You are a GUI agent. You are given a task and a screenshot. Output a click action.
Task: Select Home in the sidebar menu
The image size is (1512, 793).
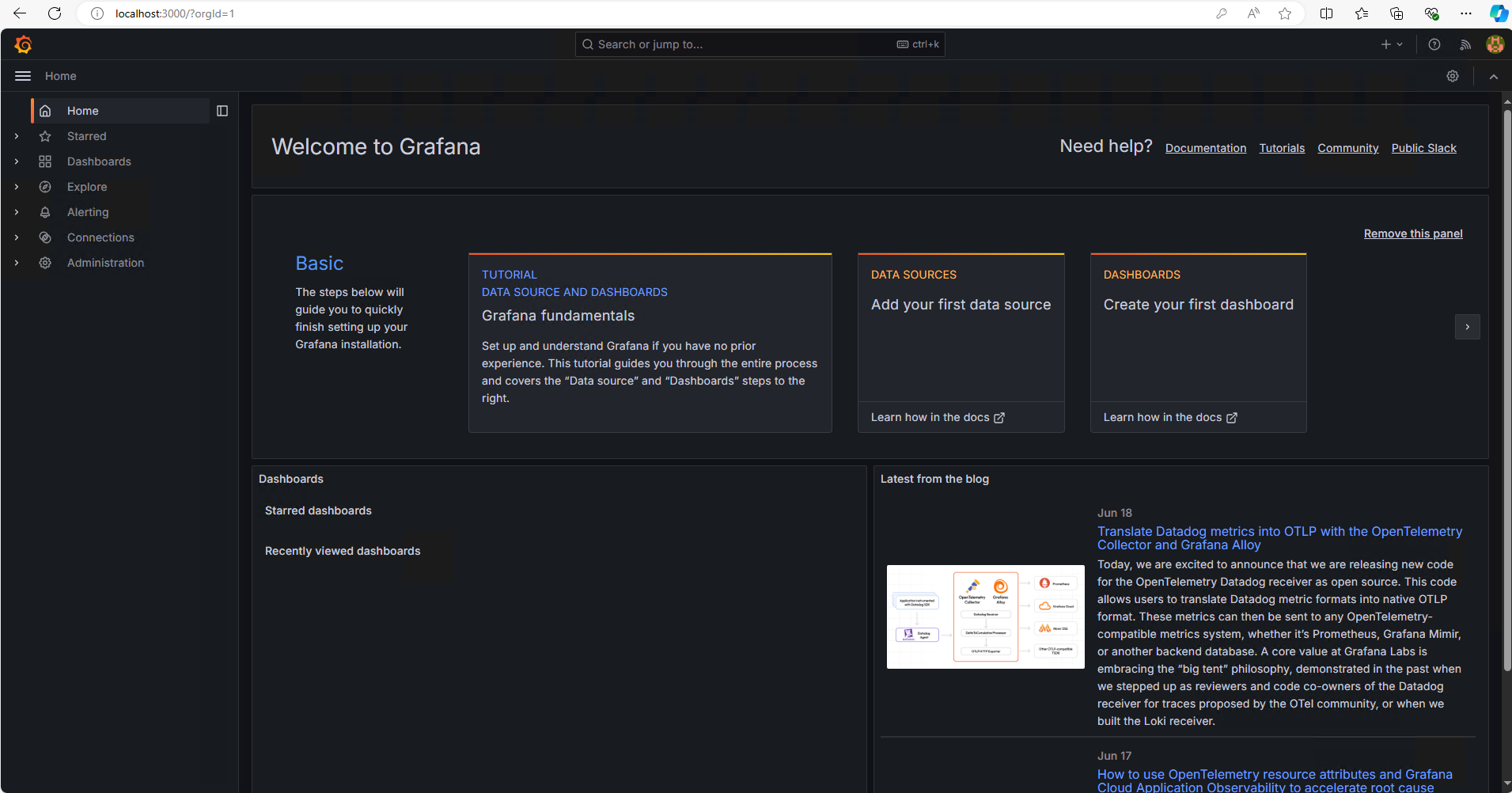[x=120, y=111]
